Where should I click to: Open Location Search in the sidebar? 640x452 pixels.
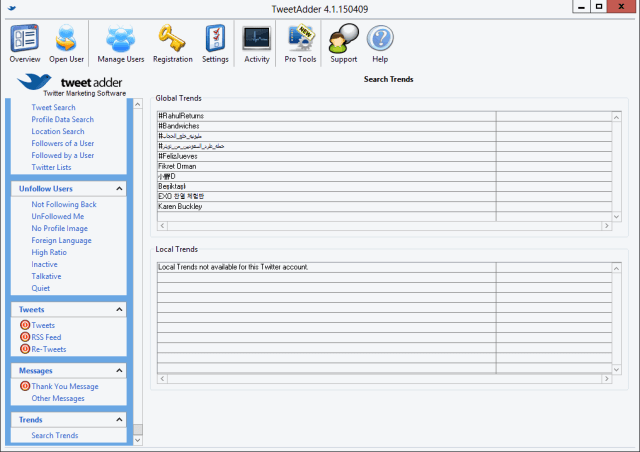point(58,131)
